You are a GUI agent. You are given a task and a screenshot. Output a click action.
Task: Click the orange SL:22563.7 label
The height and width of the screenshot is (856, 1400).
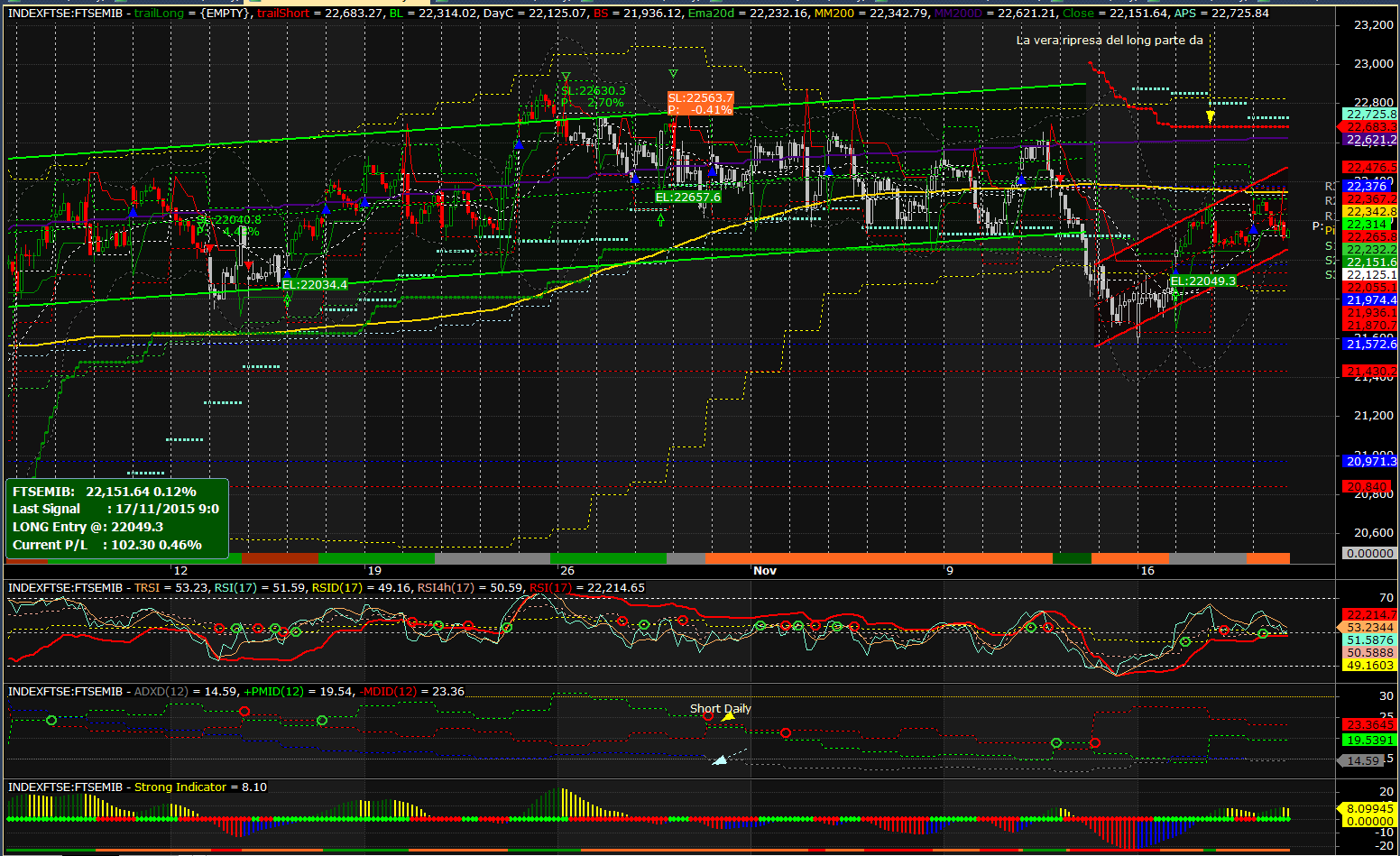point(700,97)
